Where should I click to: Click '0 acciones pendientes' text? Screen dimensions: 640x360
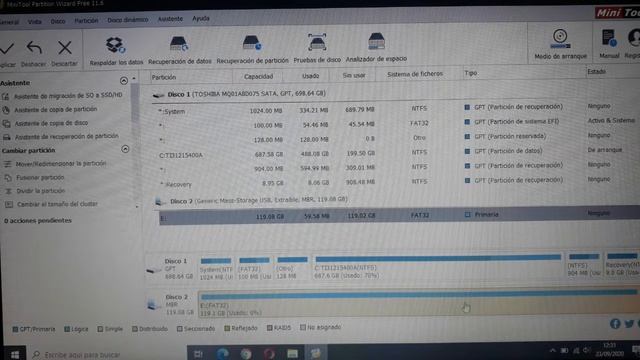38,221
